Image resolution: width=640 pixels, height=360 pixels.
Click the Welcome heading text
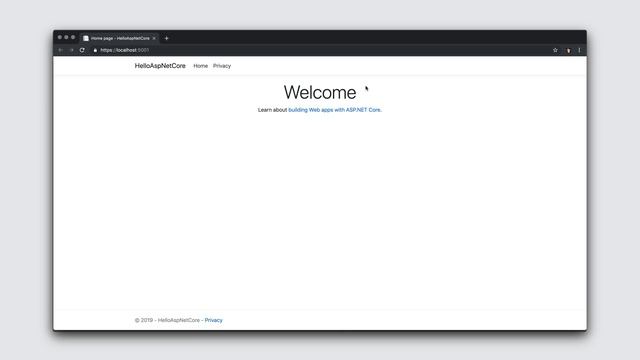tap(320, 92)
